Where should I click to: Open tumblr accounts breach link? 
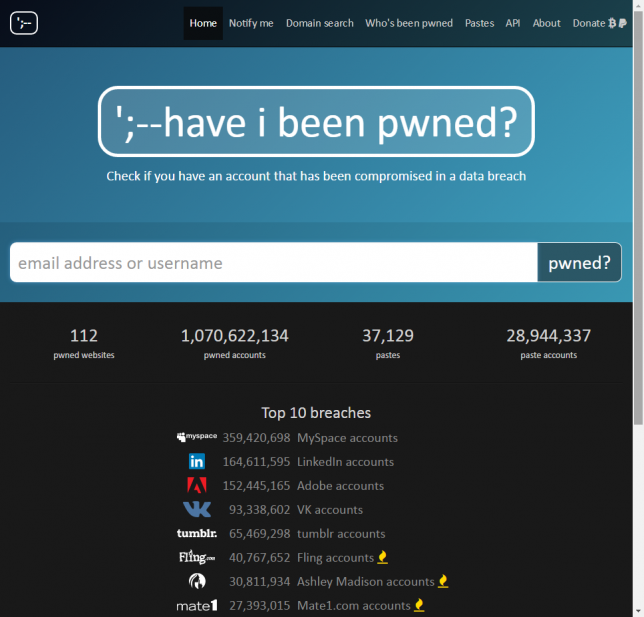click(341, 533)
